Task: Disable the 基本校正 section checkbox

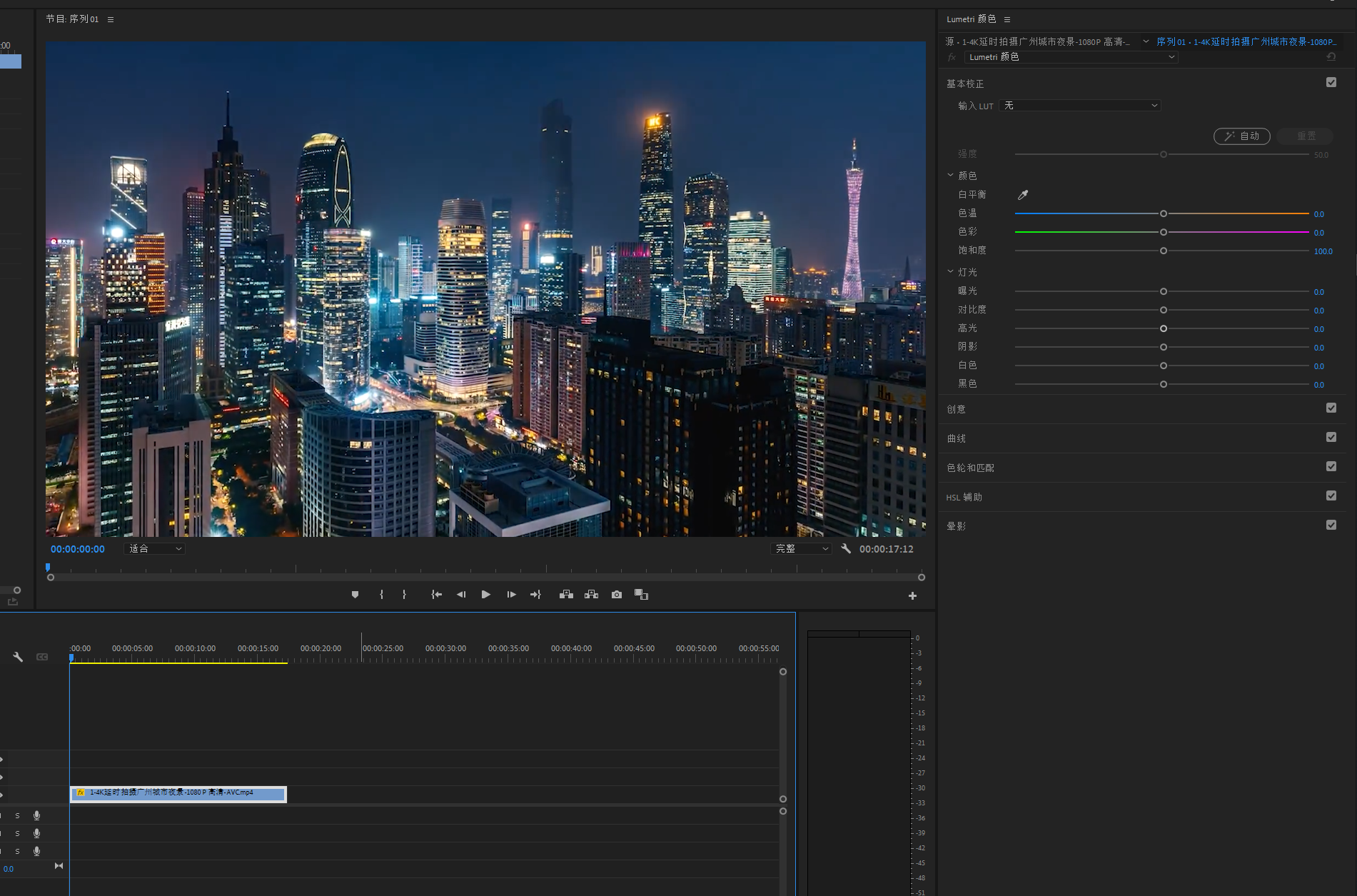Action: (x=1331, y=83)
